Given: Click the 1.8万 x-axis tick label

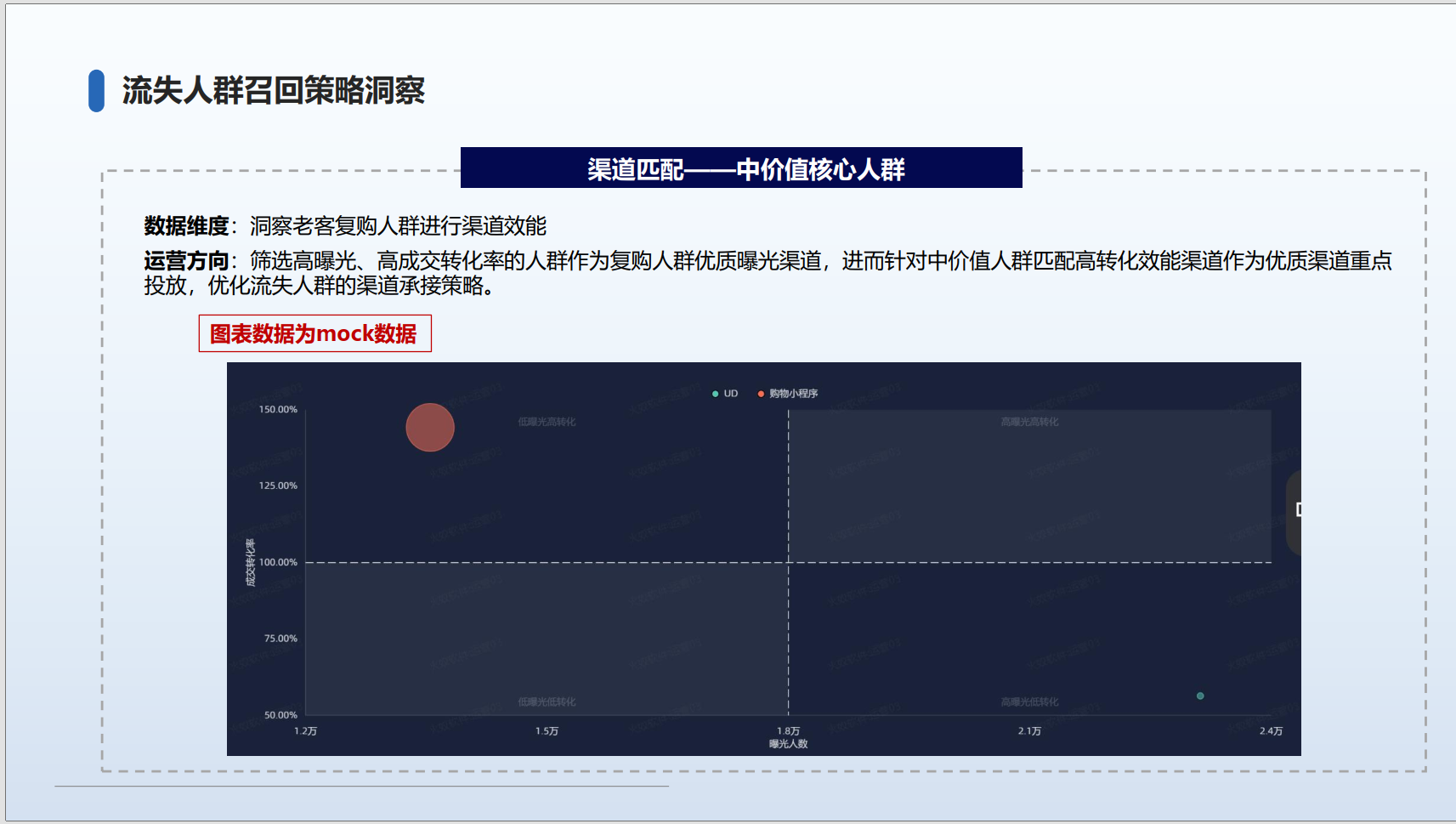Looking at the screenshot, I should (789, 731).
